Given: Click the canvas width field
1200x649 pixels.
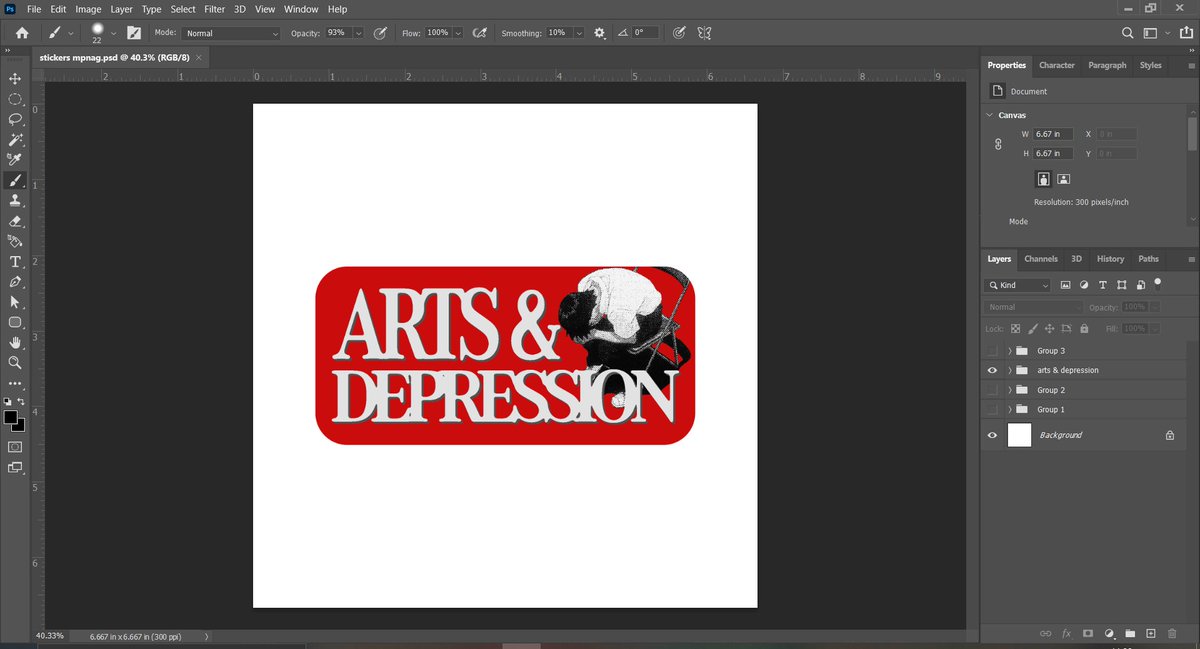Looking at the screenshot, I should click(1053, 134).
